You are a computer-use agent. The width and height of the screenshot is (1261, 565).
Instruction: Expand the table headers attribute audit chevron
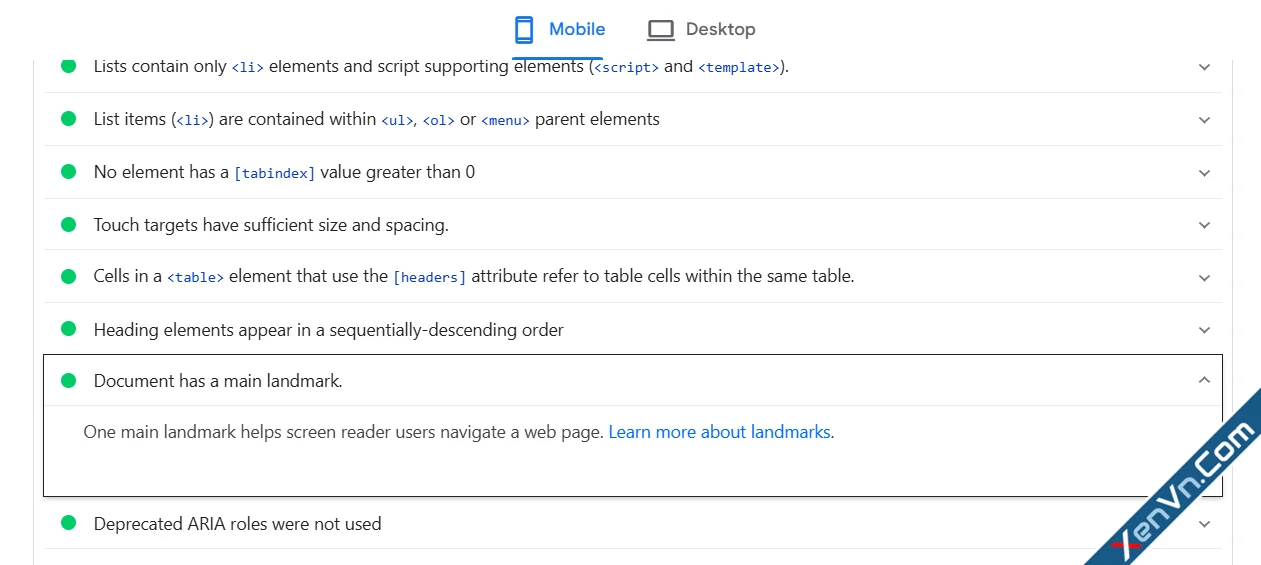coord(1204,277)
